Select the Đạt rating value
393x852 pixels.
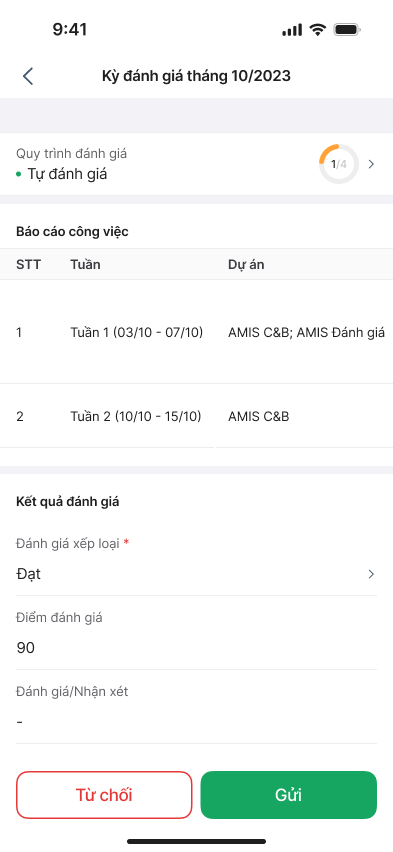[28, 574]
